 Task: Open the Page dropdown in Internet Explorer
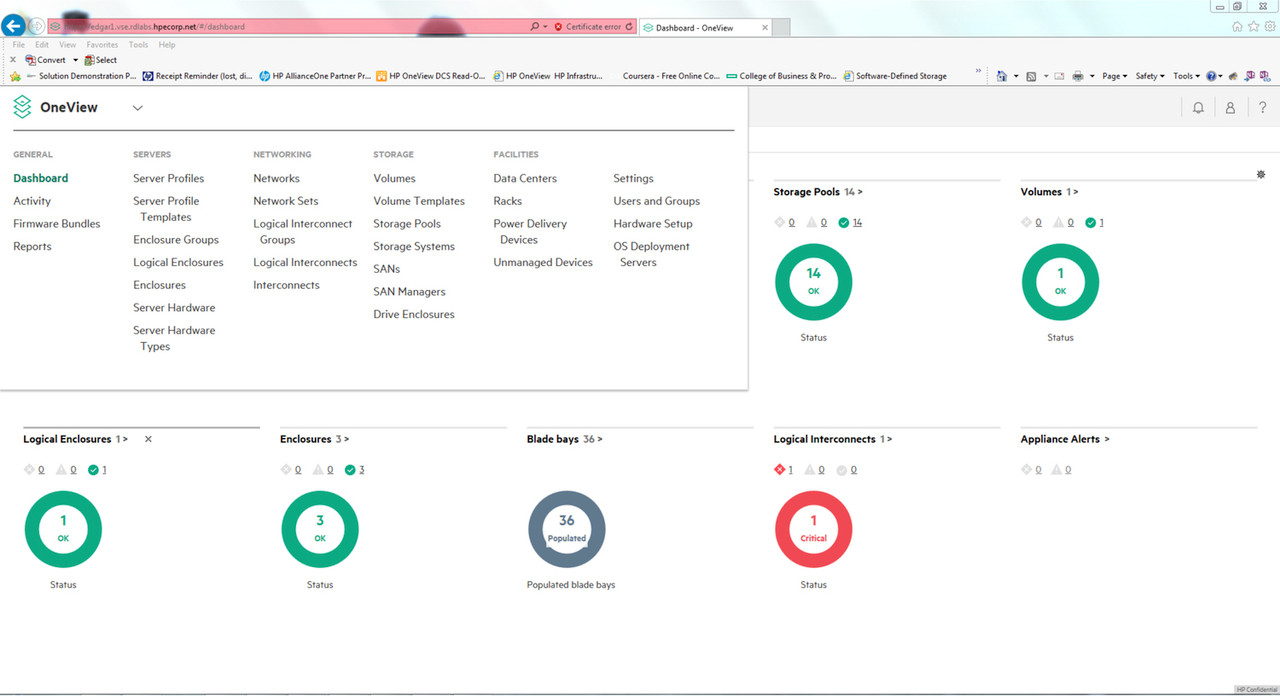[x=1113, y=75]
